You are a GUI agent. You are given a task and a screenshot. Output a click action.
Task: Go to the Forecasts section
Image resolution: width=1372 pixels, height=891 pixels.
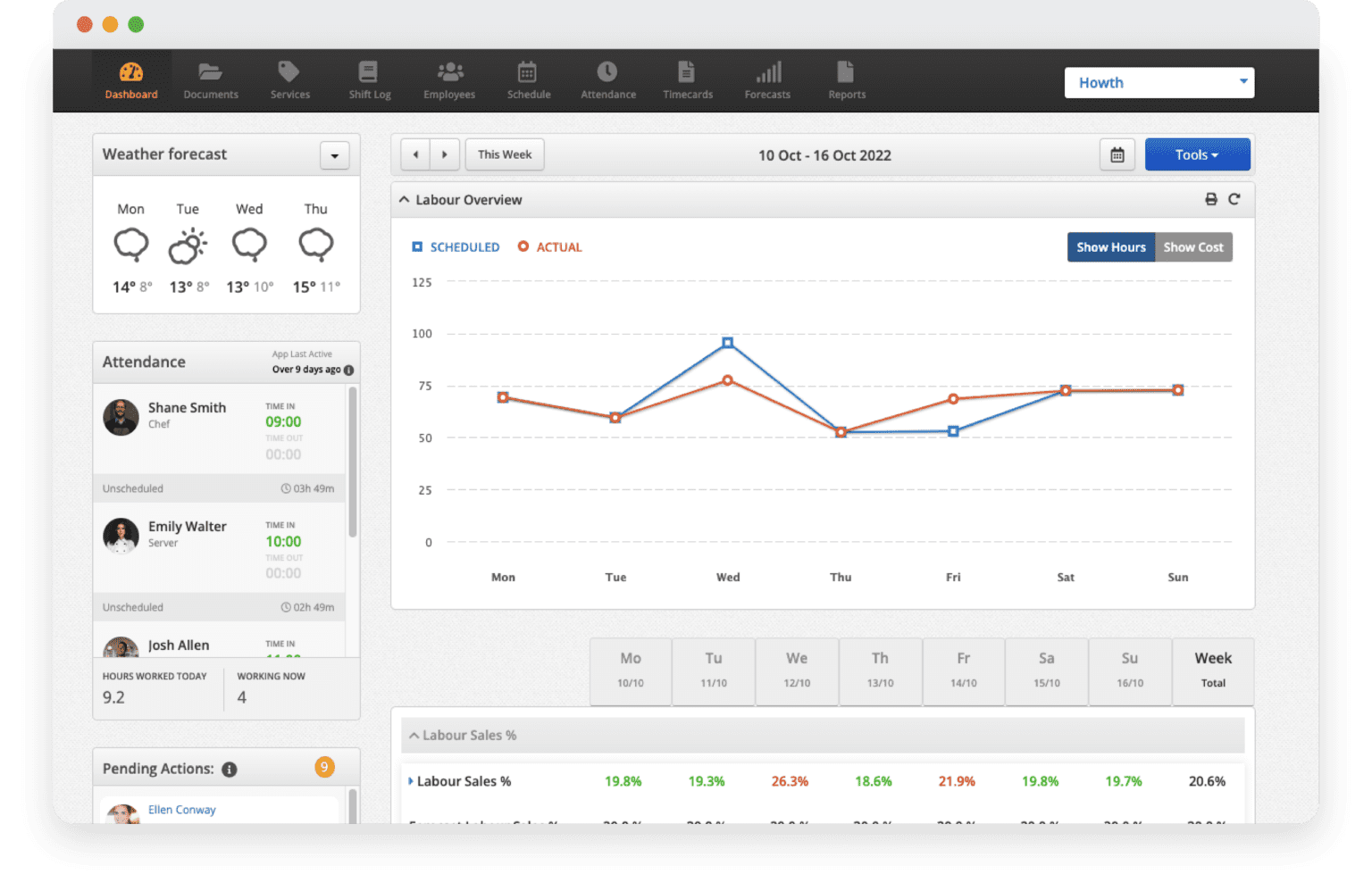(x=767, y=79)
